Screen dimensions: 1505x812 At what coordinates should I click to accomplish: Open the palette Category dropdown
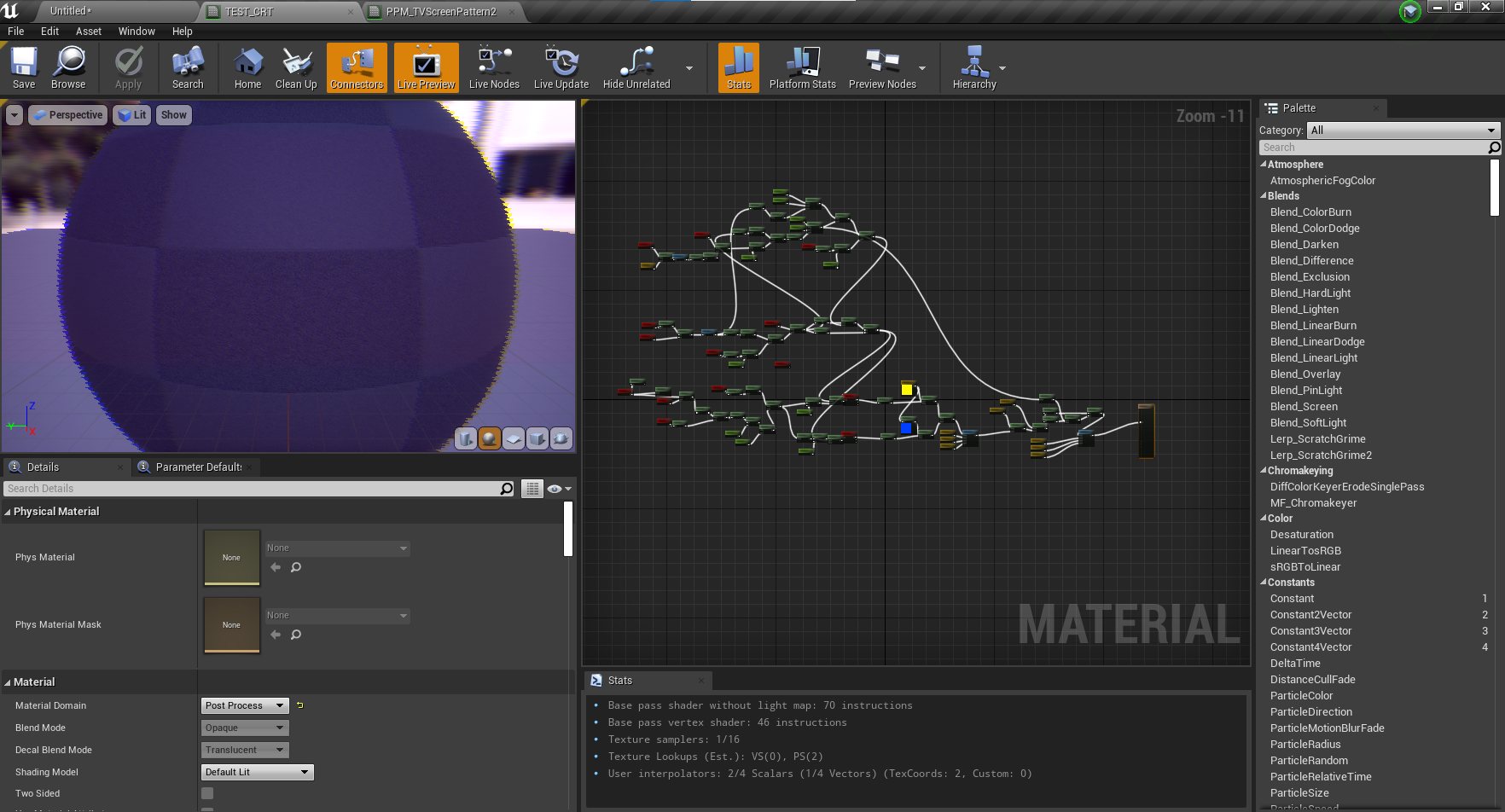tap(1403, 130)
